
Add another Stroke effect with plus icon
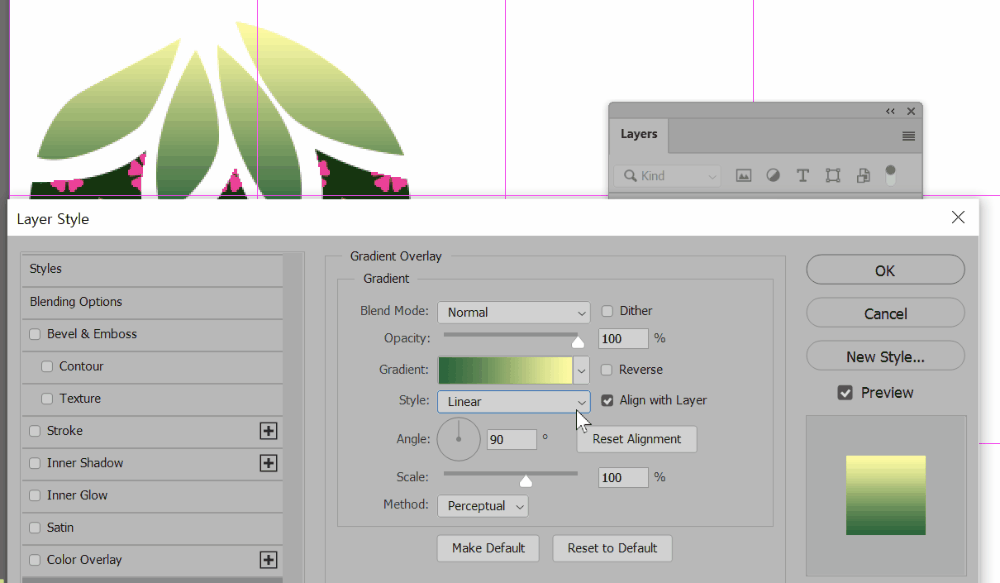point(268,431)
